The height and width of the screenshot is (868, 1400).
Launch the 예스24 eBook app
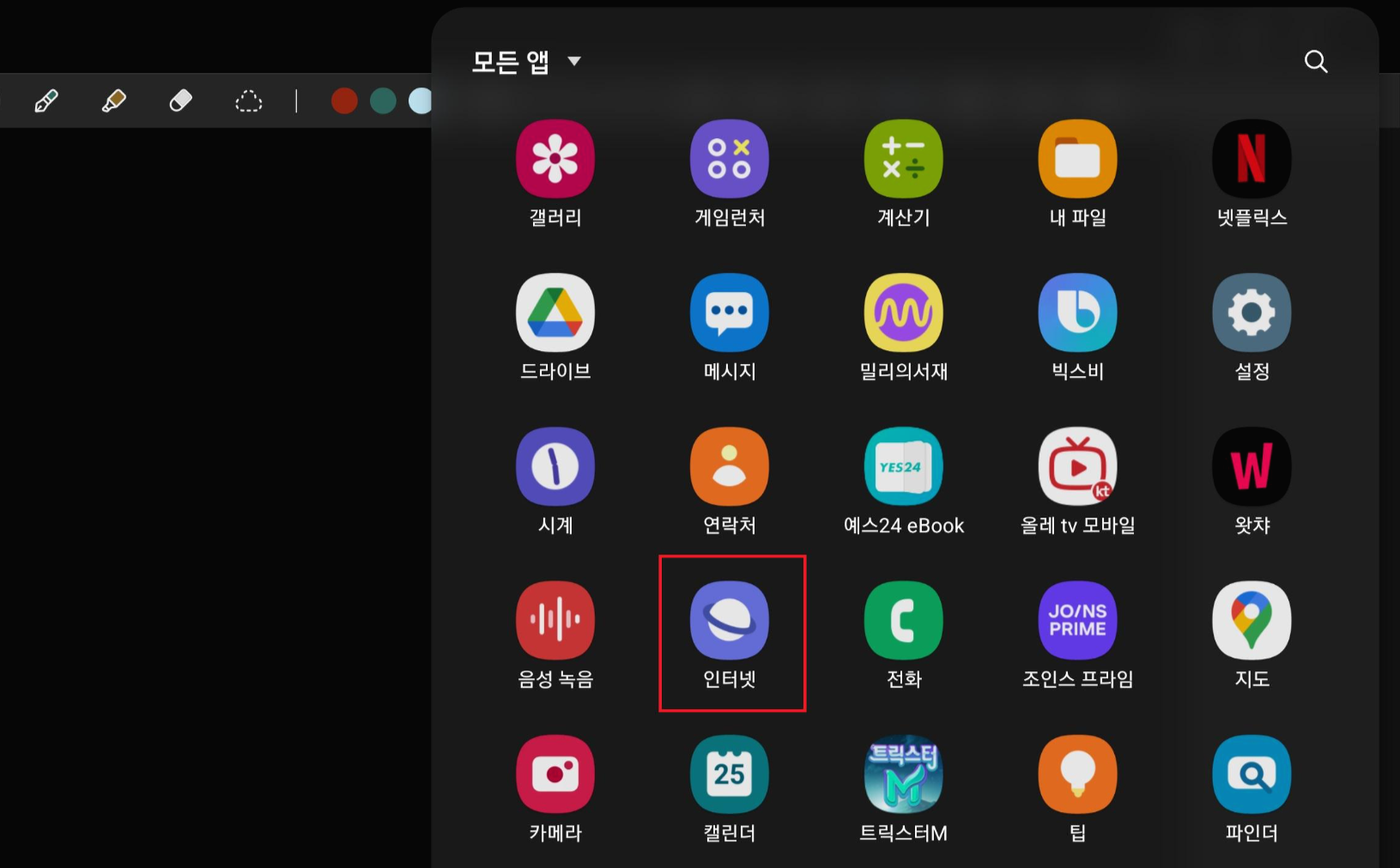pos(904,466)
